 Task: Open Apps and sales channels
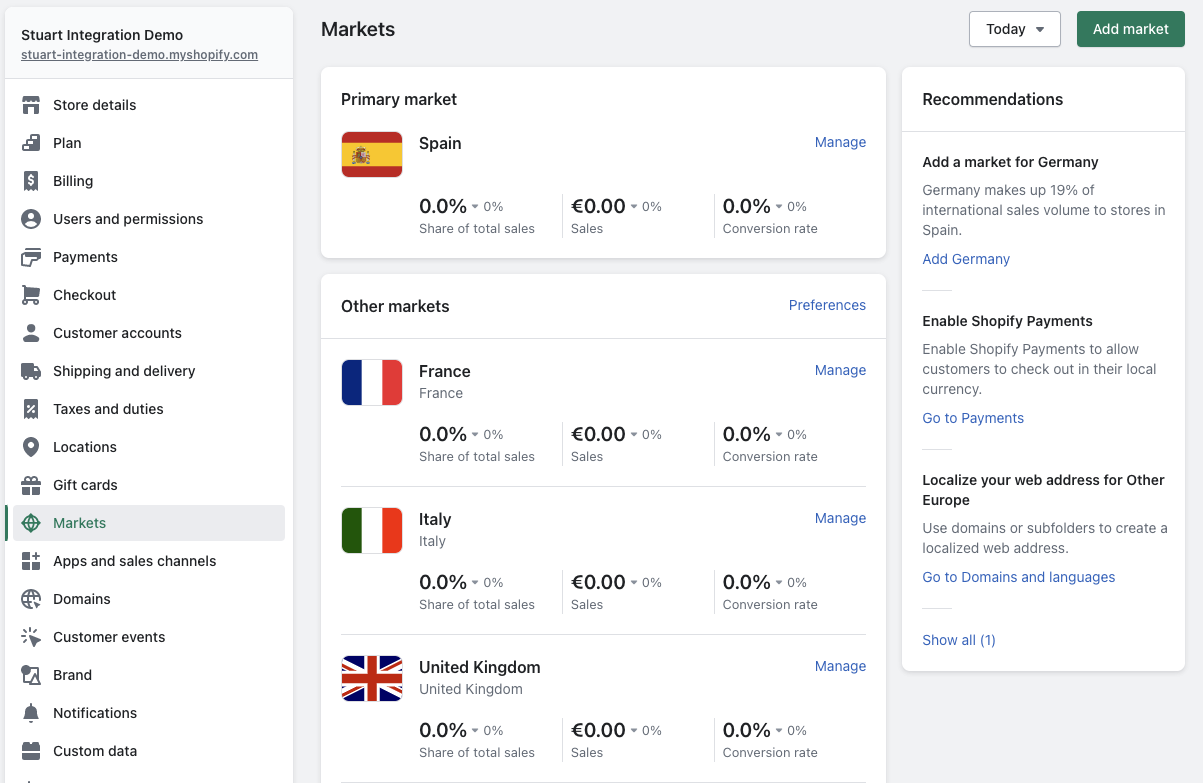click(149, 561)
